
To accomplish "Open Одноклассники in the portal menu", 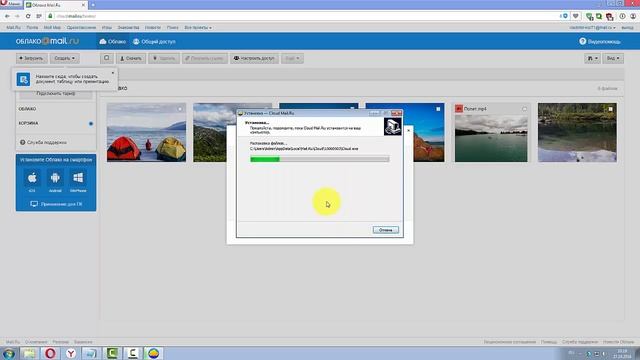I will pyautogui.click(x=81, y=27).
